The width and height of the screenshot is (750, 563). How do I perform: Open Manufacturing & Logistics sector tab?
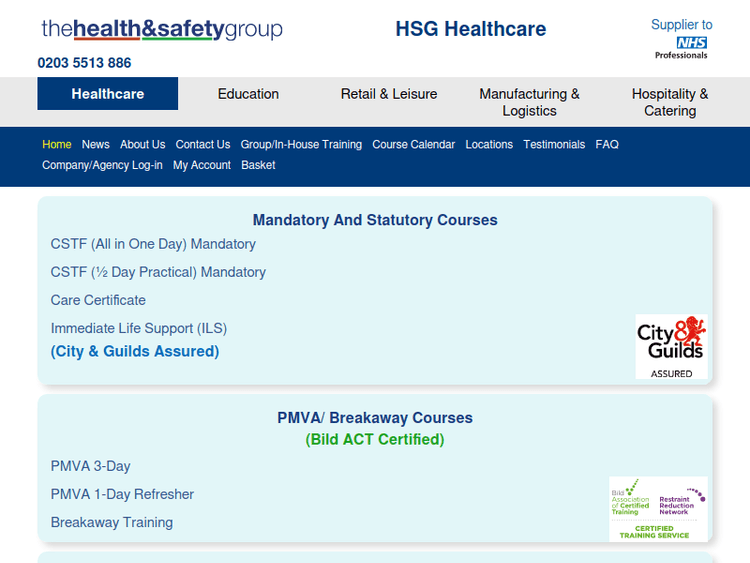point(529,102)
